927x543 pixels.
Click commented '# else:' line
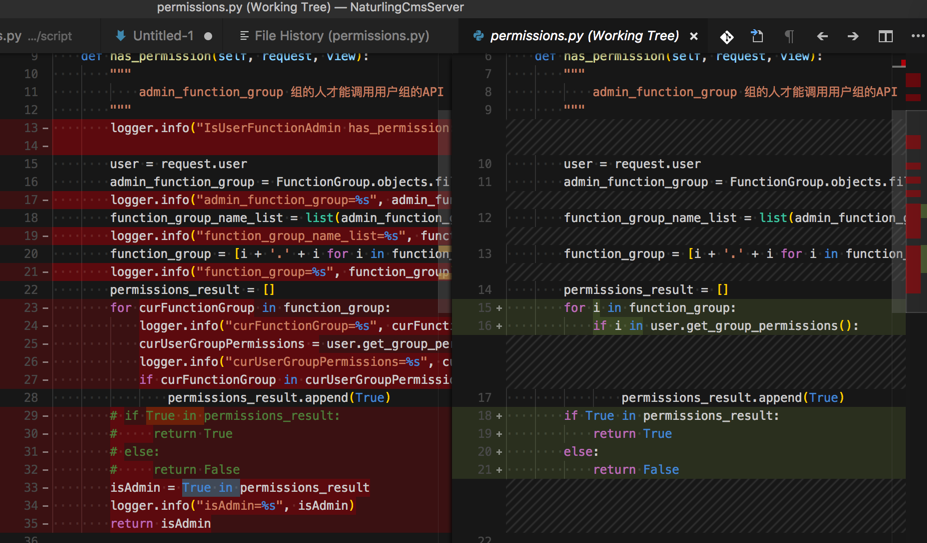coord(135,451)
